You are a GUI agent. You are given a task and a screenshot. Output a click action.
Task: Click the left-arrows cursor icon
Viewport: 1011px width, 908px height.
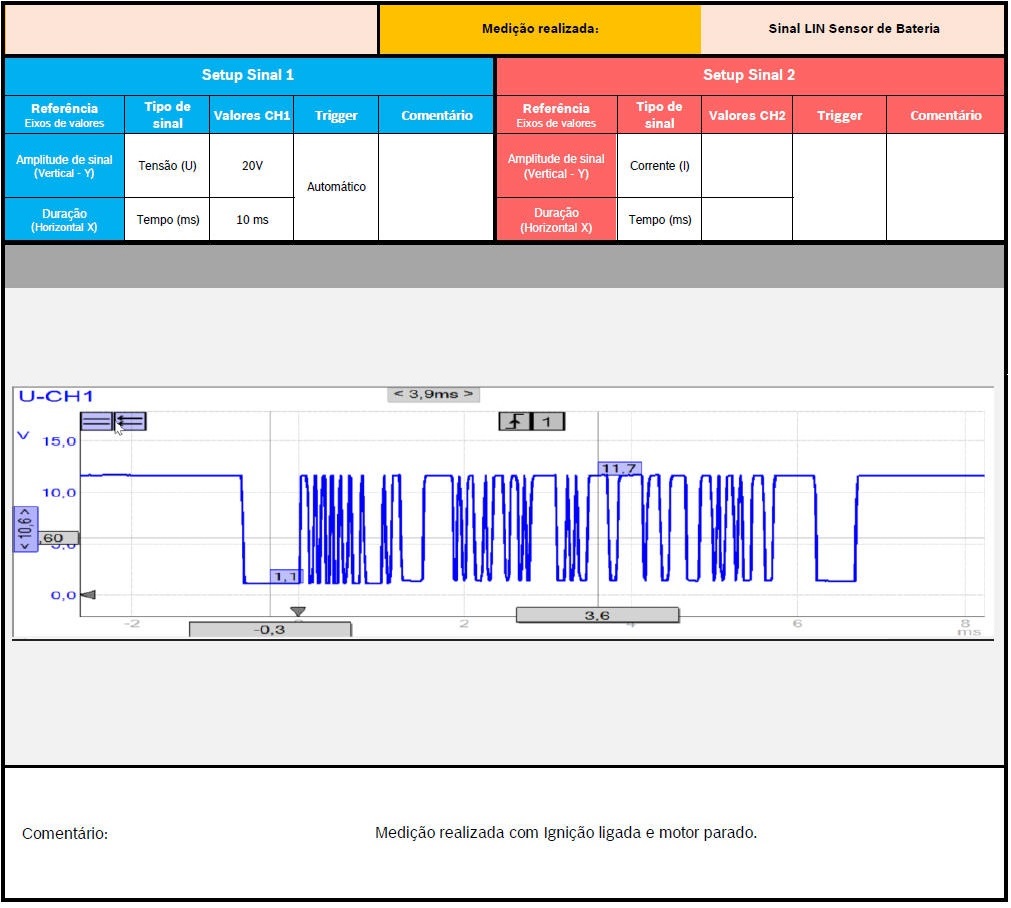131,421
